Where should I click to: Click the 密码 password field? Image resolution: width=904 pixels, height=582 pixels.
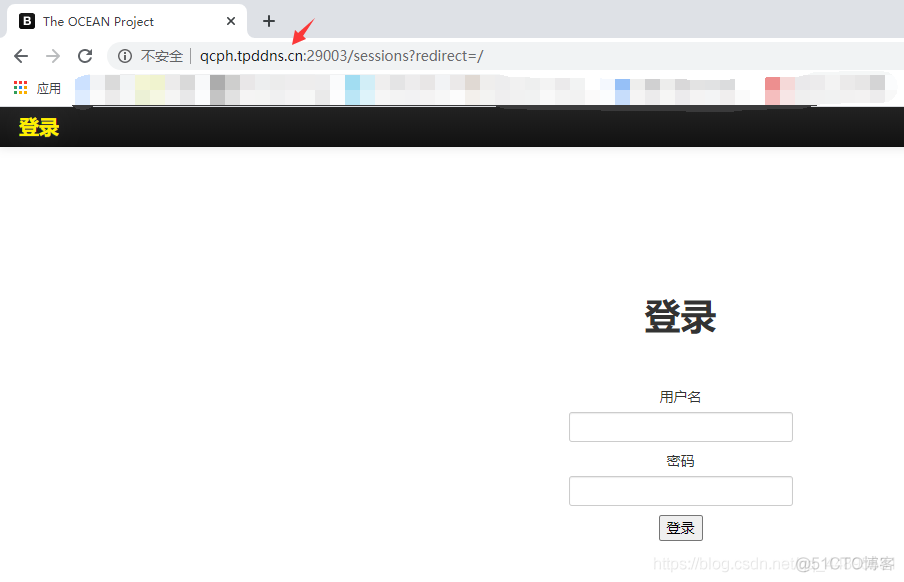click(680, 491)
